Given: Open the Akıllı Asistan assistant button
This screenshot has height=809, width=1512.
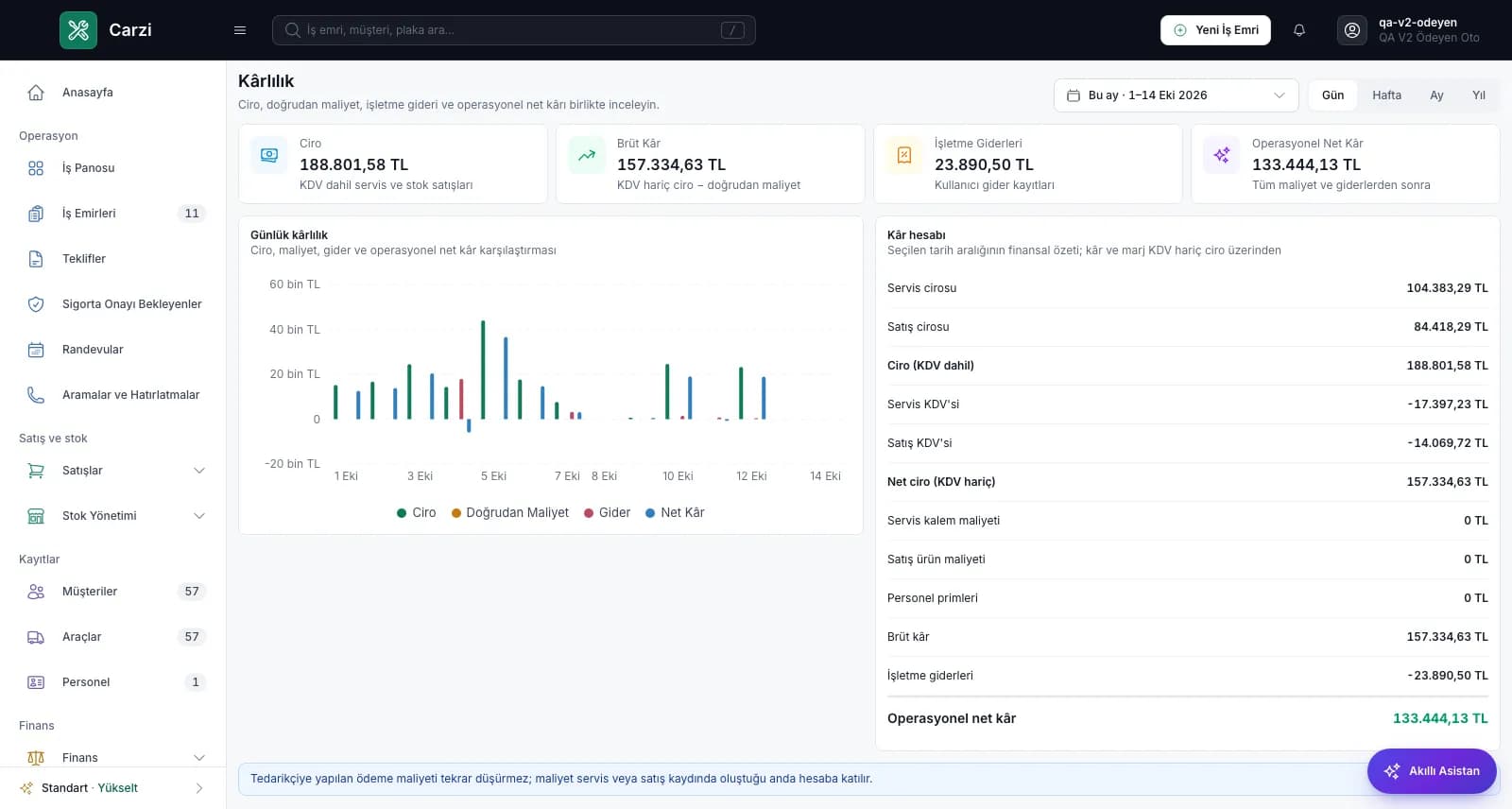Looking at the screenshot, I should (x=1432, y=771).
